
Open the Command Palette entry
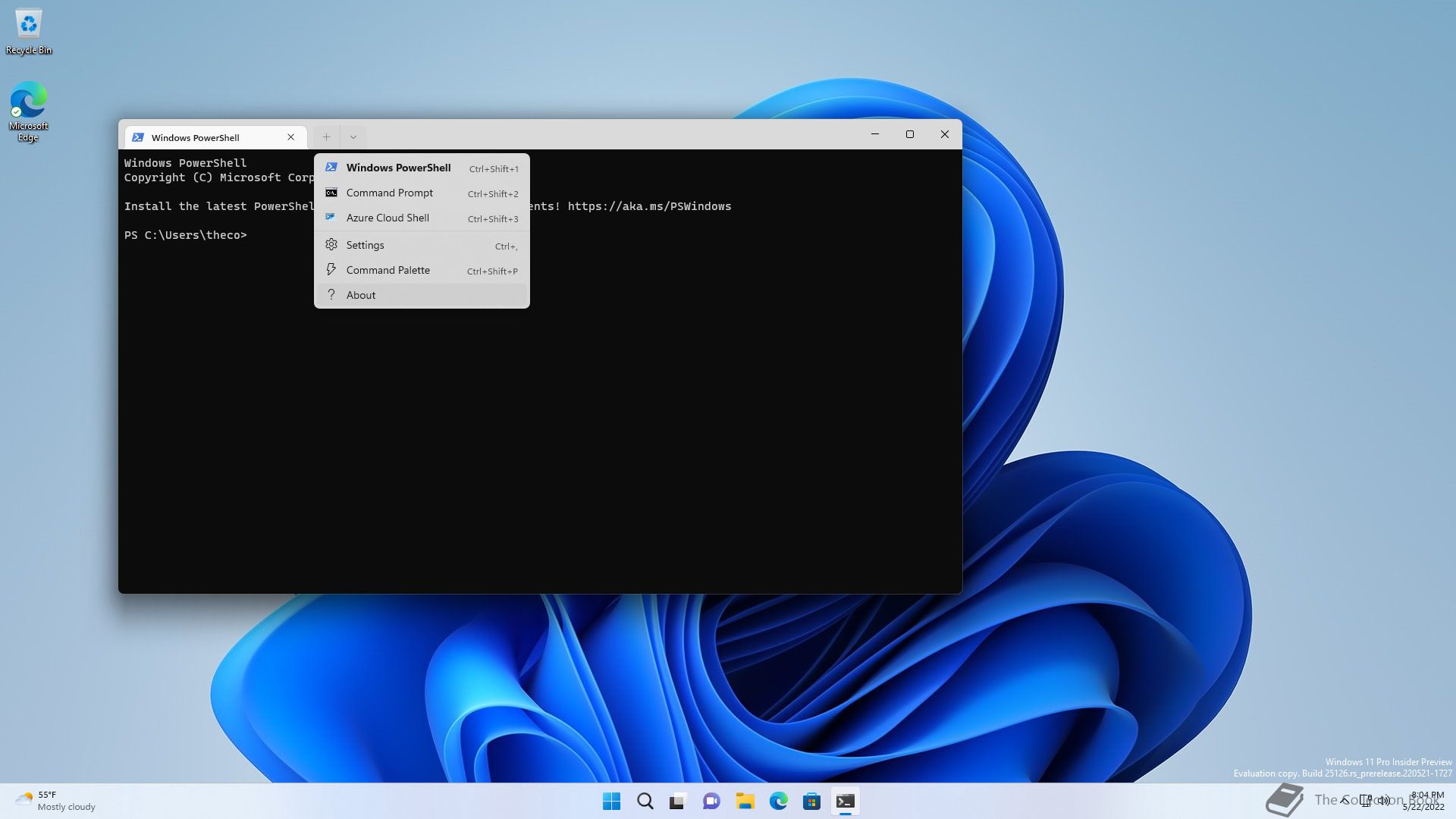point(422,270)
